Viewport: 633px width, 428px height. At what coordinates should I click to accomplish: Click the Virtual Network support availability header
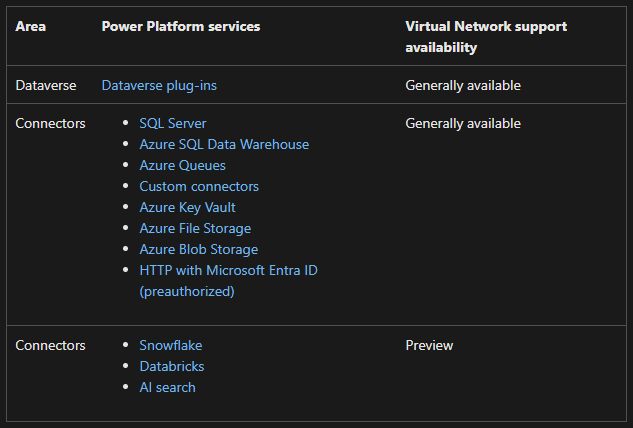(x=486, y=36)
